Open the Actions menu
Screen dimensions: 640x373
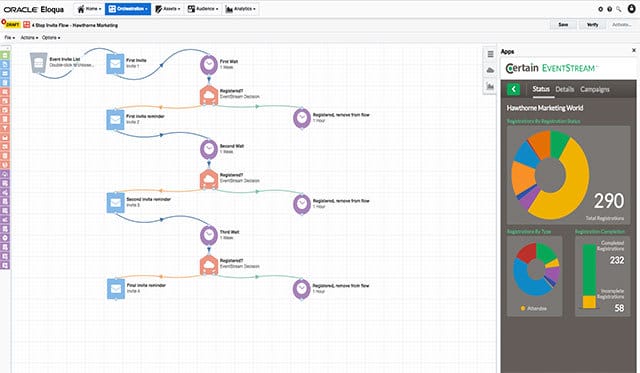(x=29, y=38)
